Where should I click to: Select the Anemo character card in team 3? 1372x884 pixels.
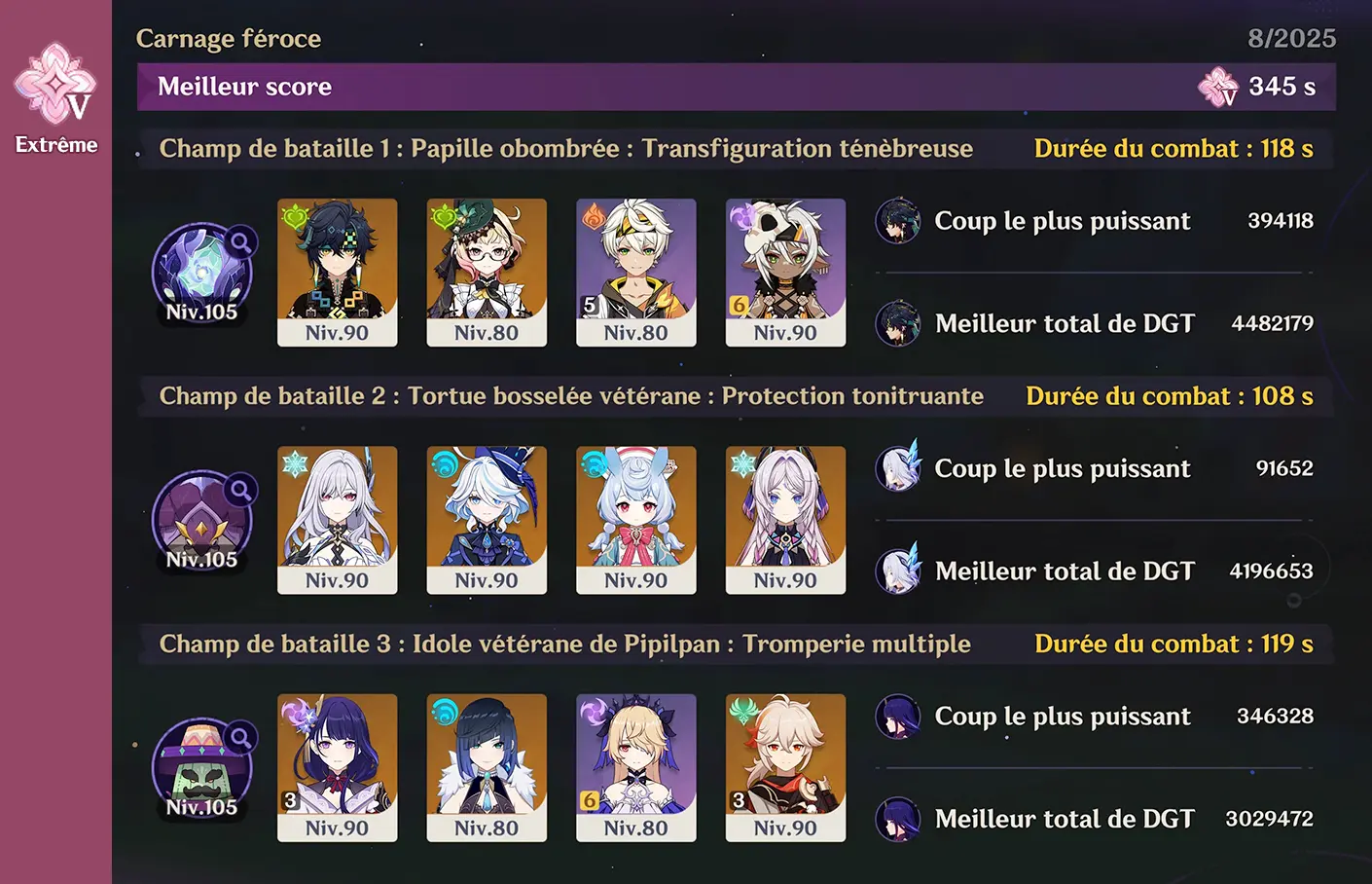pyautogui.click(x=785, y=768)
